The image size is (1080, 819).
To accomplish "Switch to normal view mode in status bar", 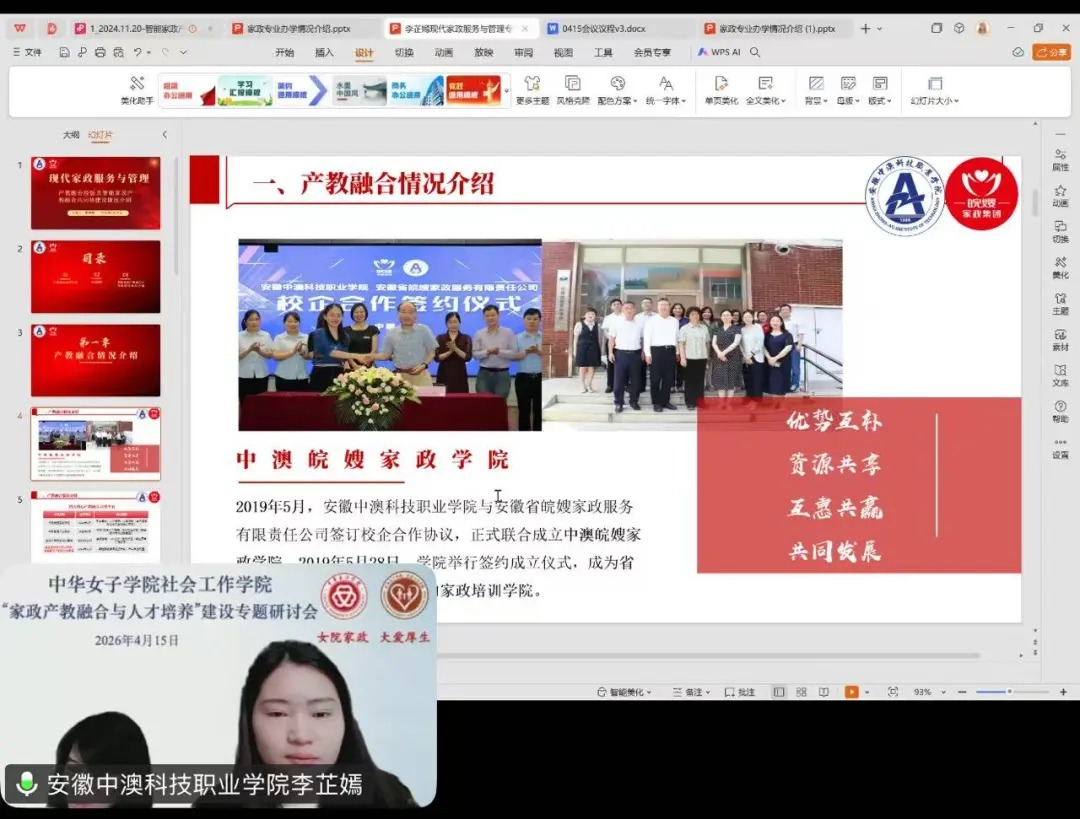I will pos(779,692).
